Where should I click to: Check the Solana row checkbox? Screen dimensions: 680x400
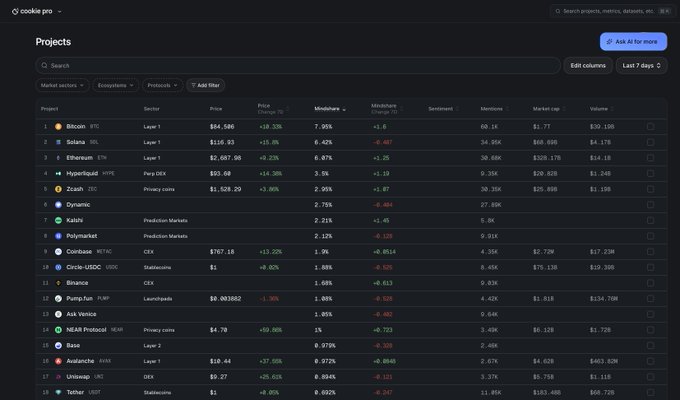650,142
